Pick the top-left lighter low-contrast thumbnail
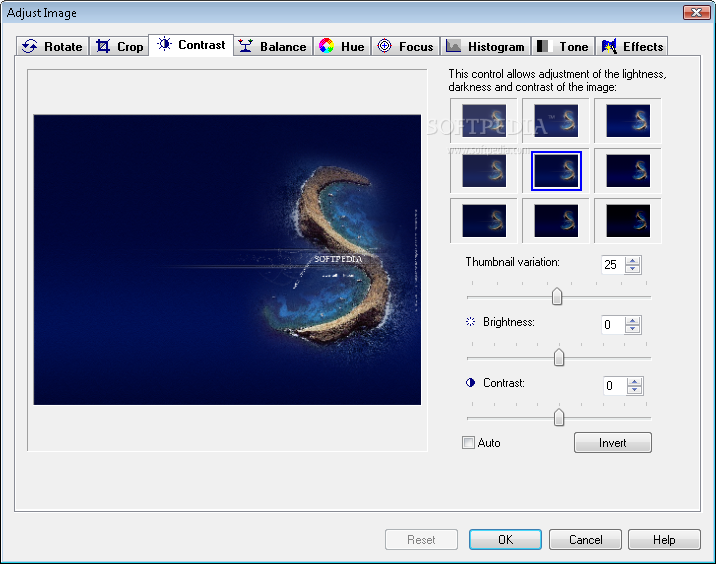This screenshot has height=564, width=716. point(484,121)
